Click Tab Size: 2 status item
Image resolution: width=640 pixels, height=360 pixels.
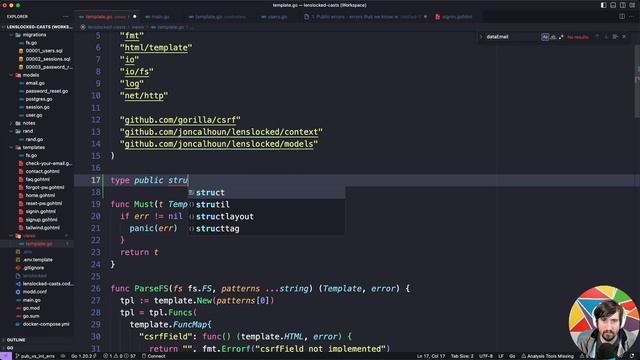tap(462, 356)
